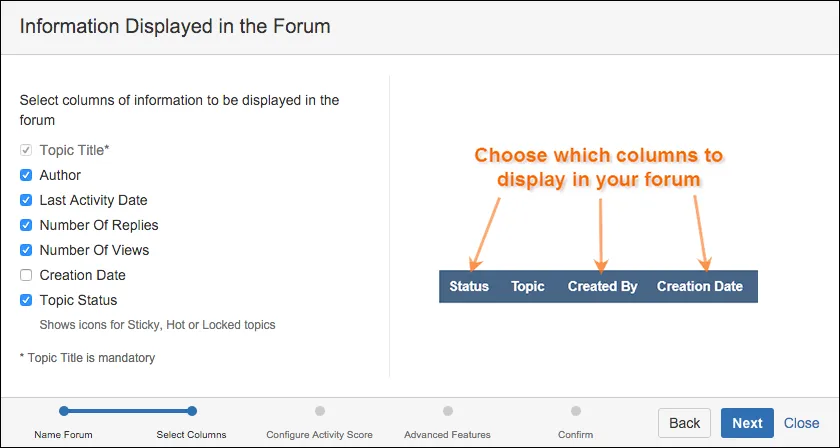
Task: Toggle the Last Activity Date checkbox
Action: point(26,200)
